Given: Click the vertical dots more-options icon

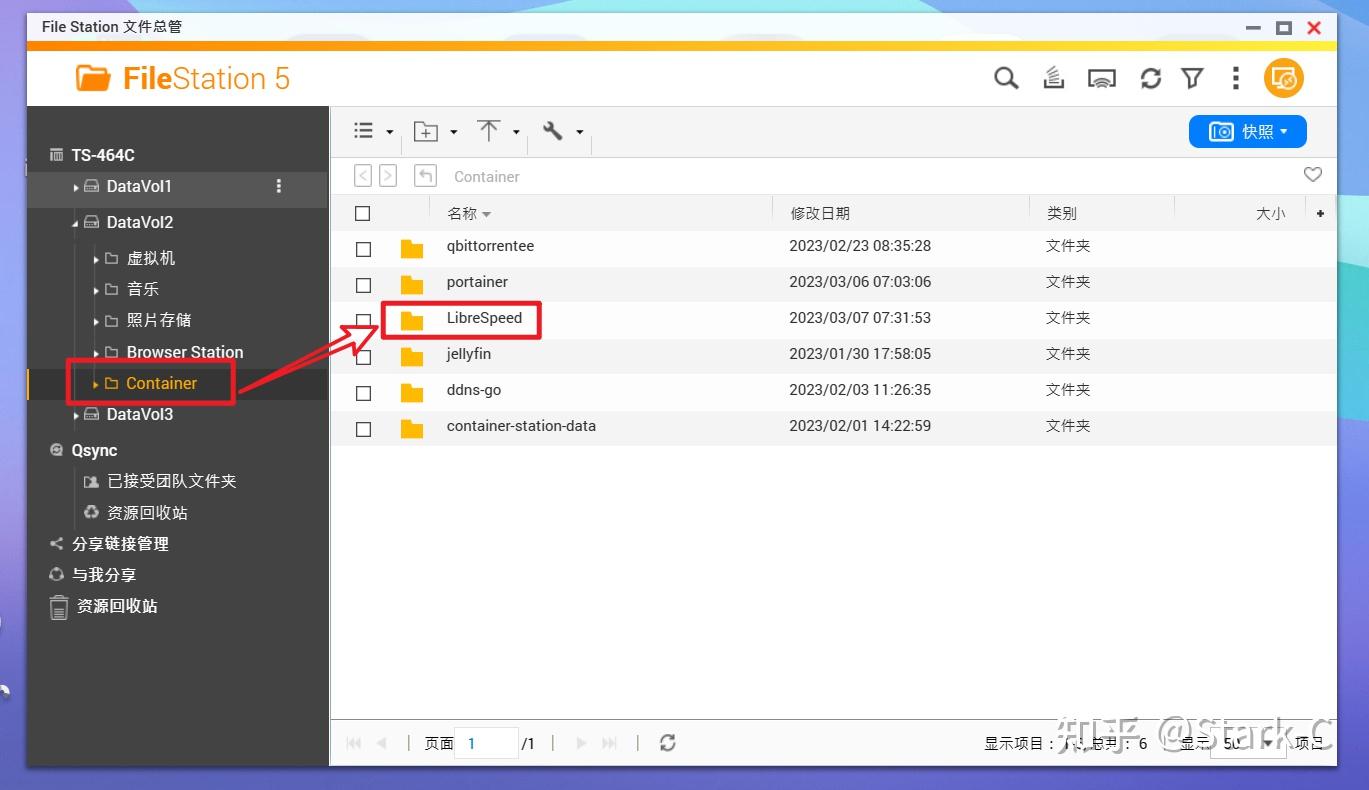Looking at the screenshot, I should click(1235, 77).
